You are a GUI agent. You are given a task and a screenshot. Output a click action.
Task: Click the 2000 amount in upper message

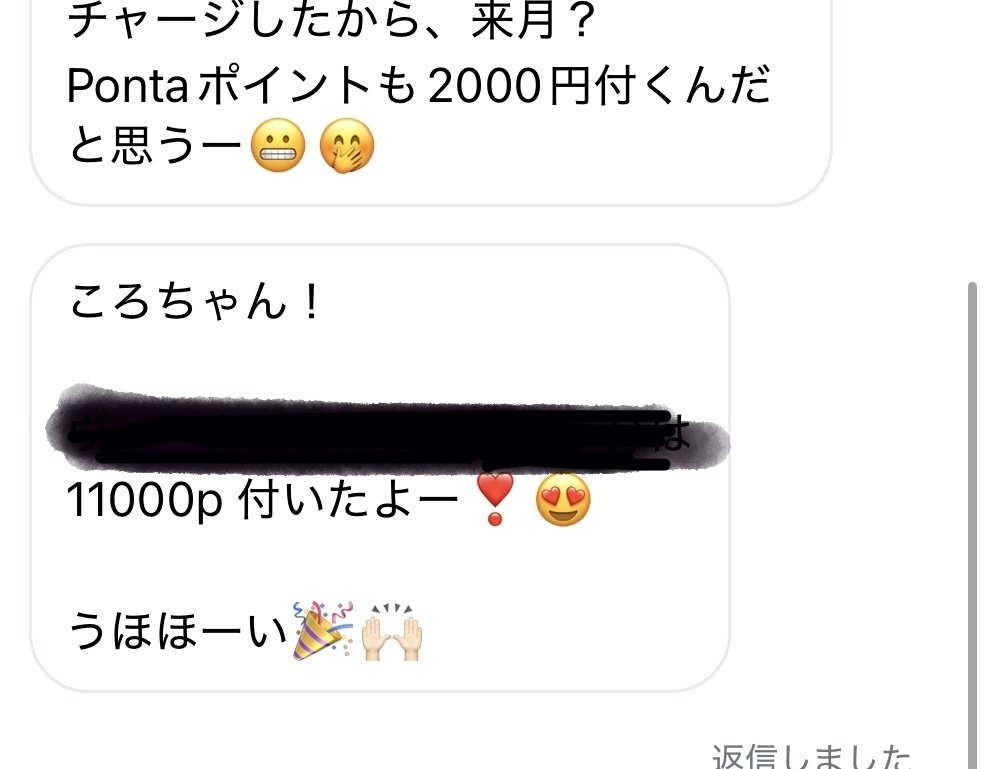484,87
